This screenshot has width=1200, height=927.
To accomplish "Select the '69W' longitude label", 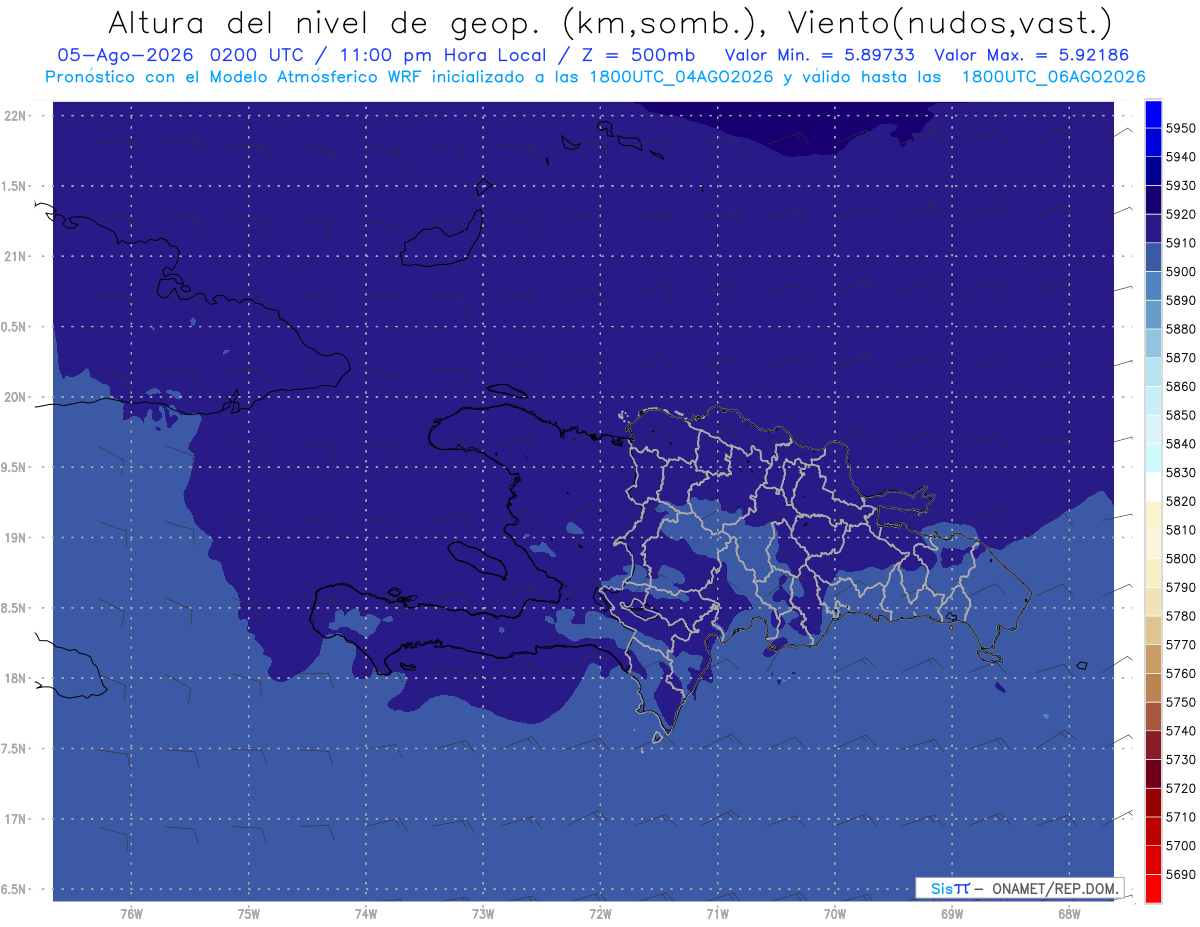I will click(951, 914).
